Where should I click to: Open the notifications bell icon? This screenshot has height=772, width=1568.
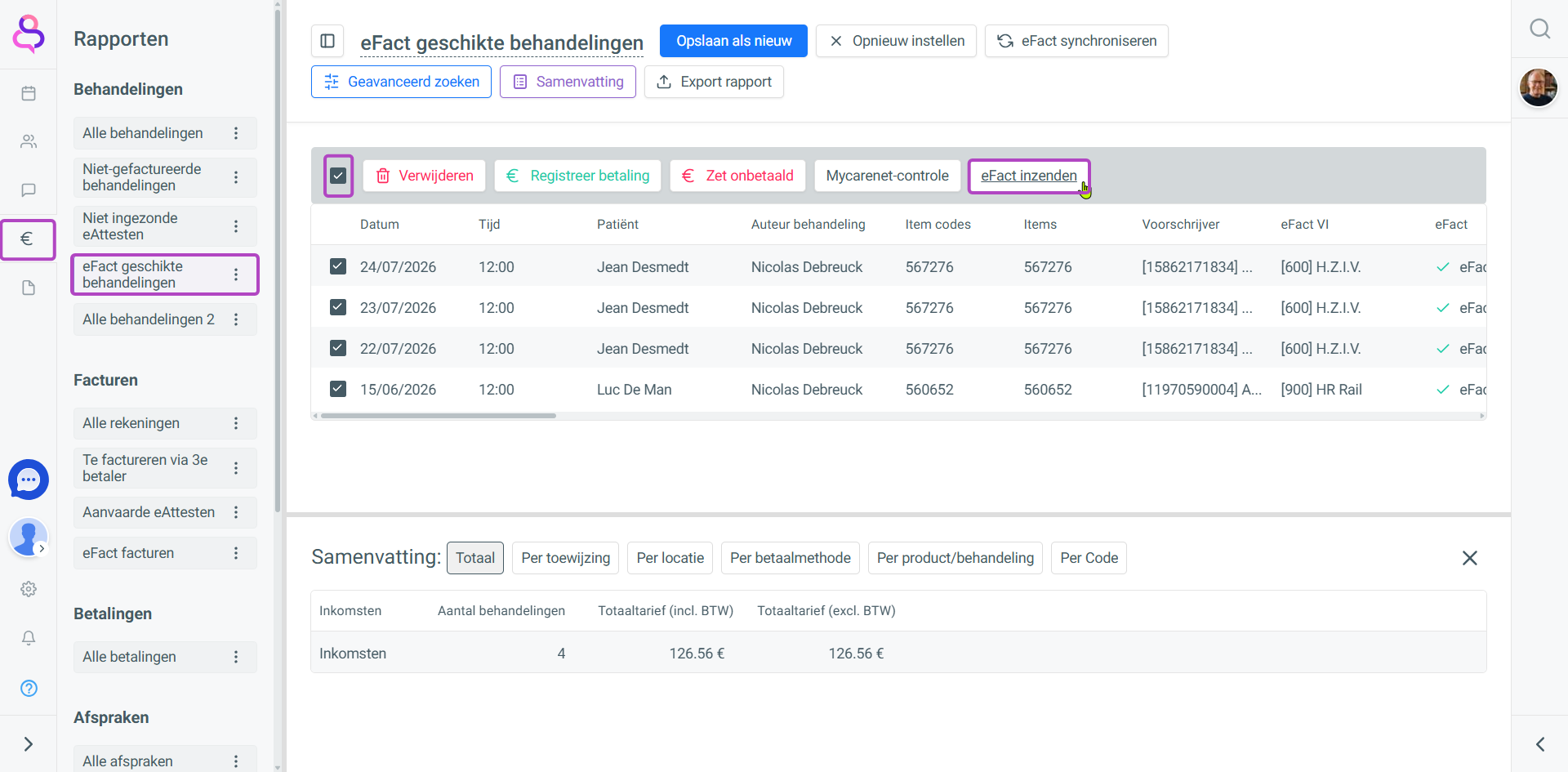[x=29, y=638]
